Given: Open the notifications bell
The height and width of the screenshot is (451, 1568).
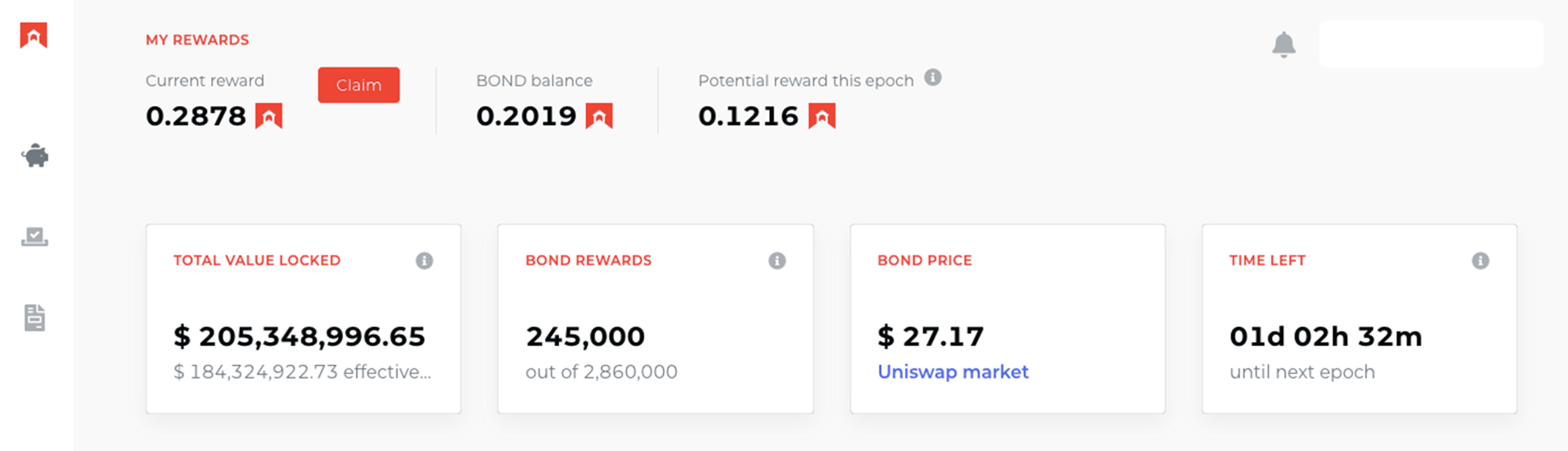Looking at the screenshot, I should coord(1284,44).
